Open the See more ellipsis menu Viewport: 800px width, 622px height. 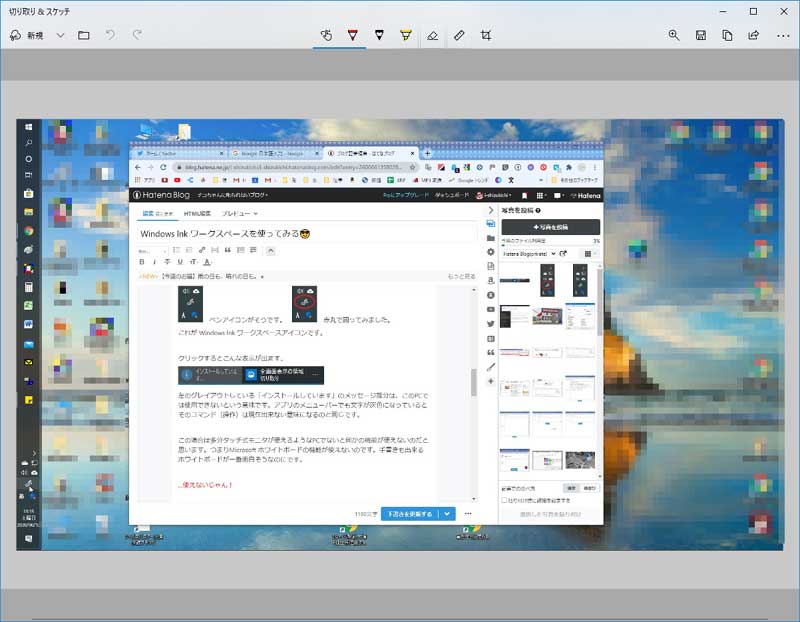pos(783,36)
